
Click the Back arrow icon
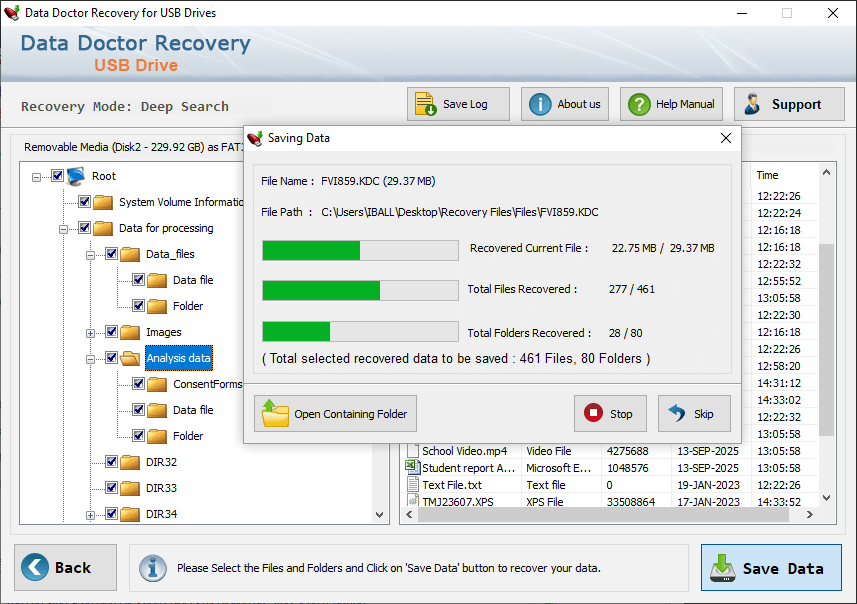click(34, 567)
